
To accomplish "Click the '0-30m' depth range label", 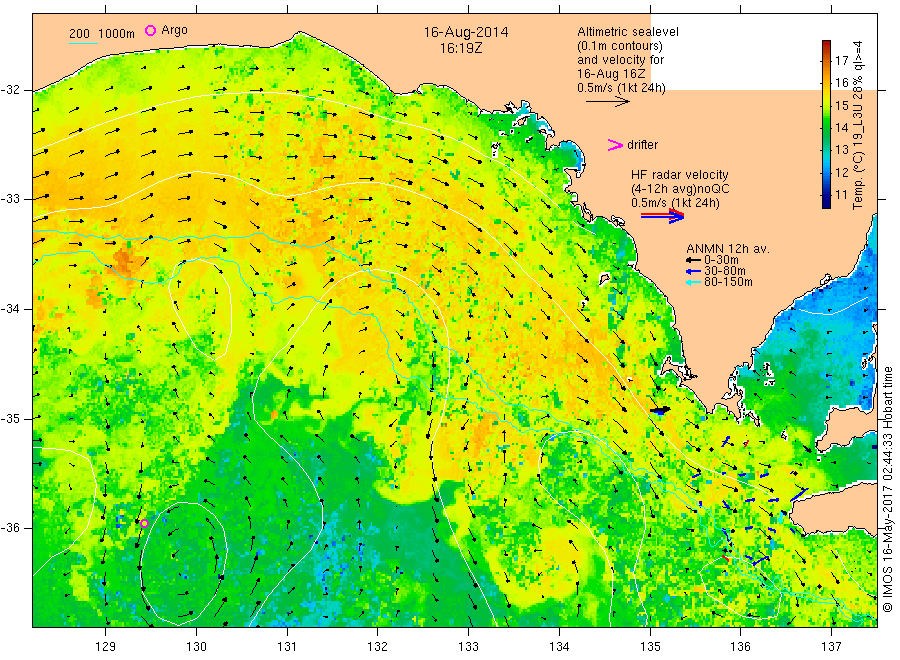I will click(x=721, y=260).
